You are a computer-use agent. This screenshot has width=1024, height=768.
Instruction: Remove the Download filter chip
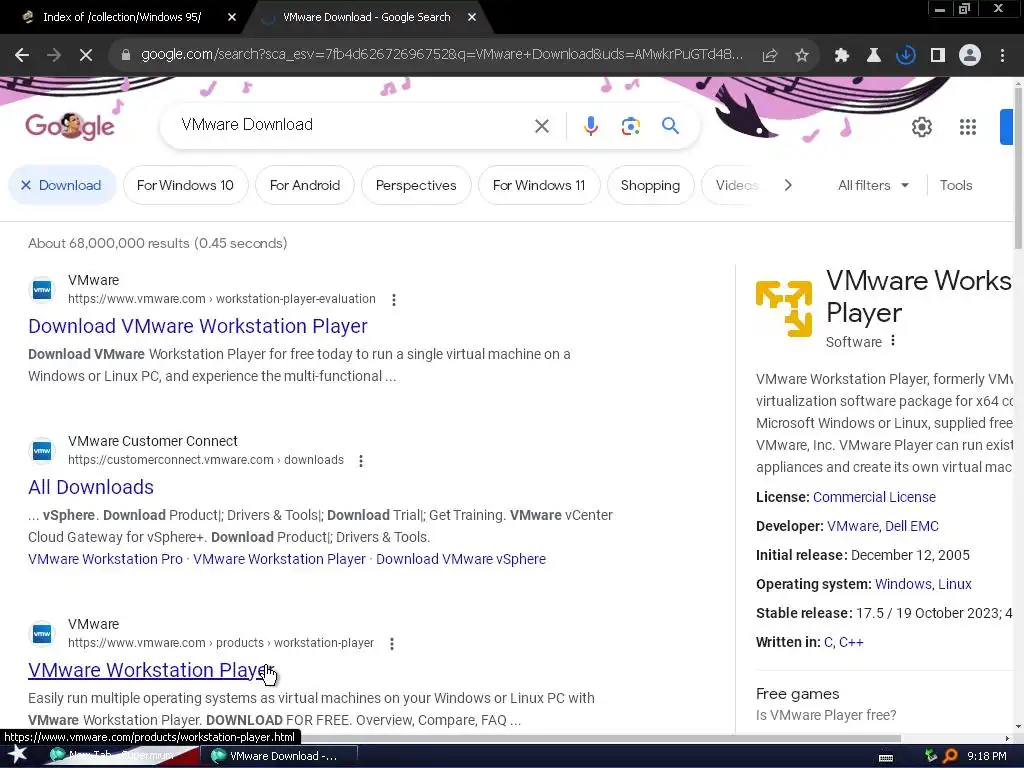coord(62,185)
